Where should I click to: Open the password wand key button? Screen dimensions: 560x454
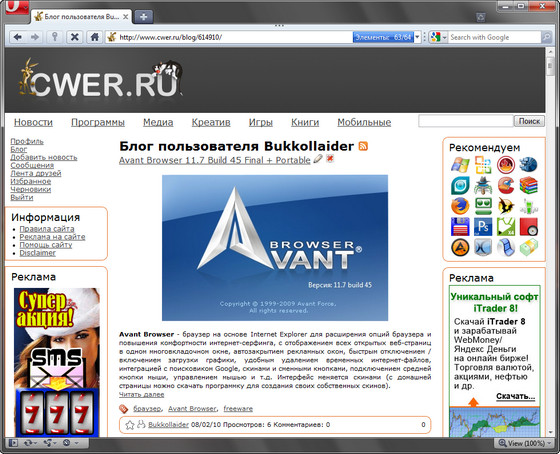pos(55,37)
